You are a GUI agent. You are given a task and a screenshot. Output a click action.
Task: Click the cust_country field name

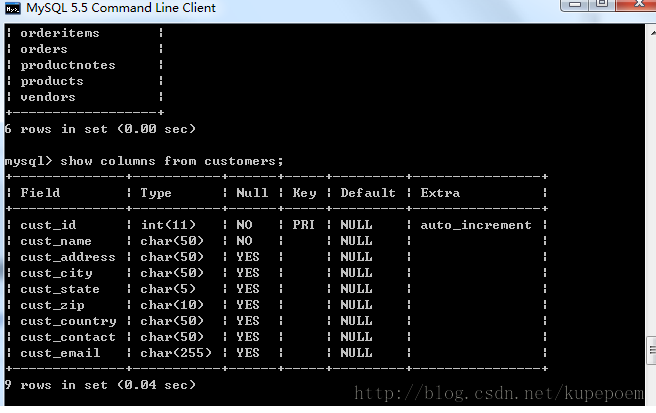pyautogui.click(x=68, y=321)
